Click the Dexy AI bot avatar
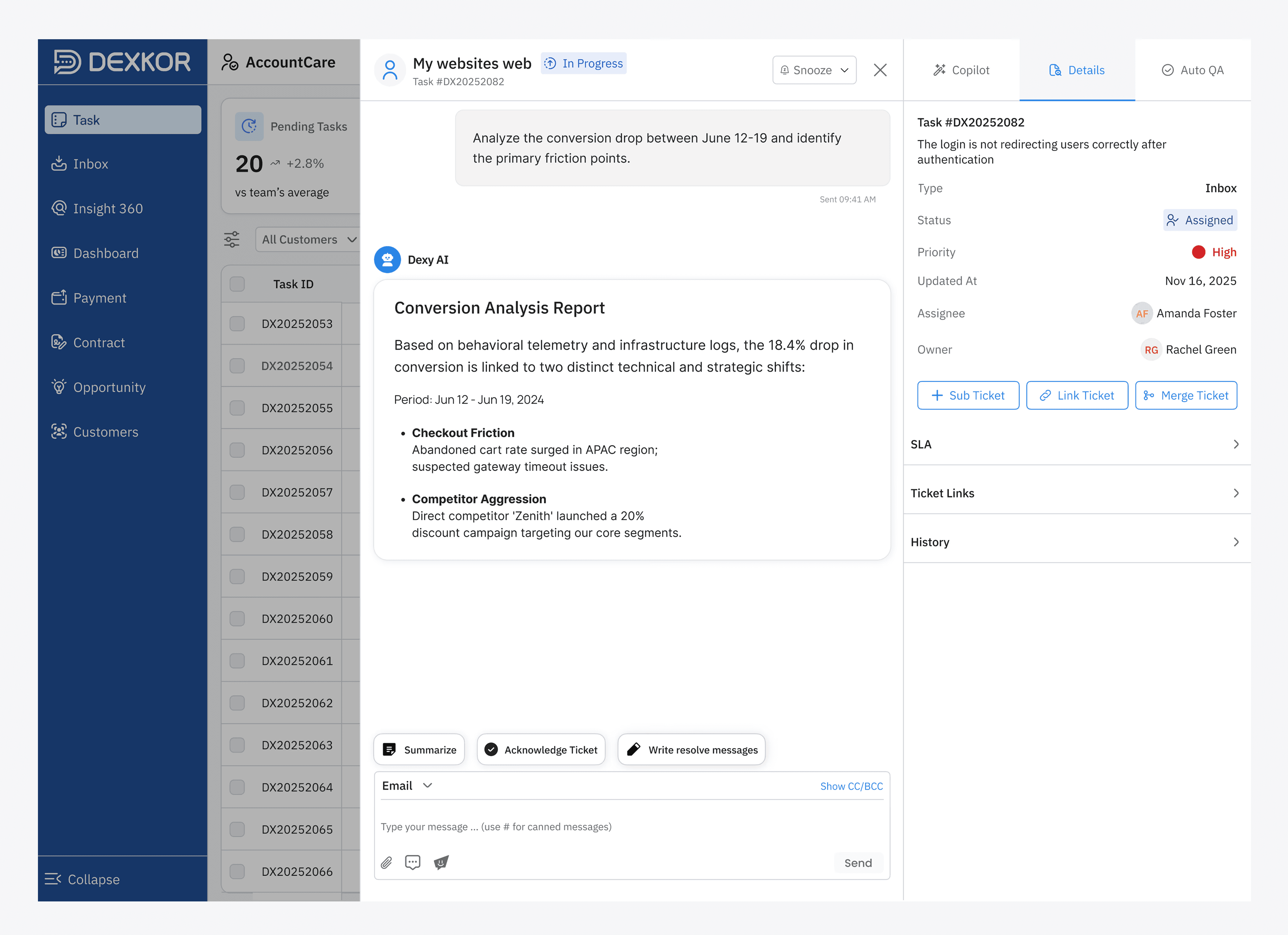The image size is (1288, 935). (387, 259)
